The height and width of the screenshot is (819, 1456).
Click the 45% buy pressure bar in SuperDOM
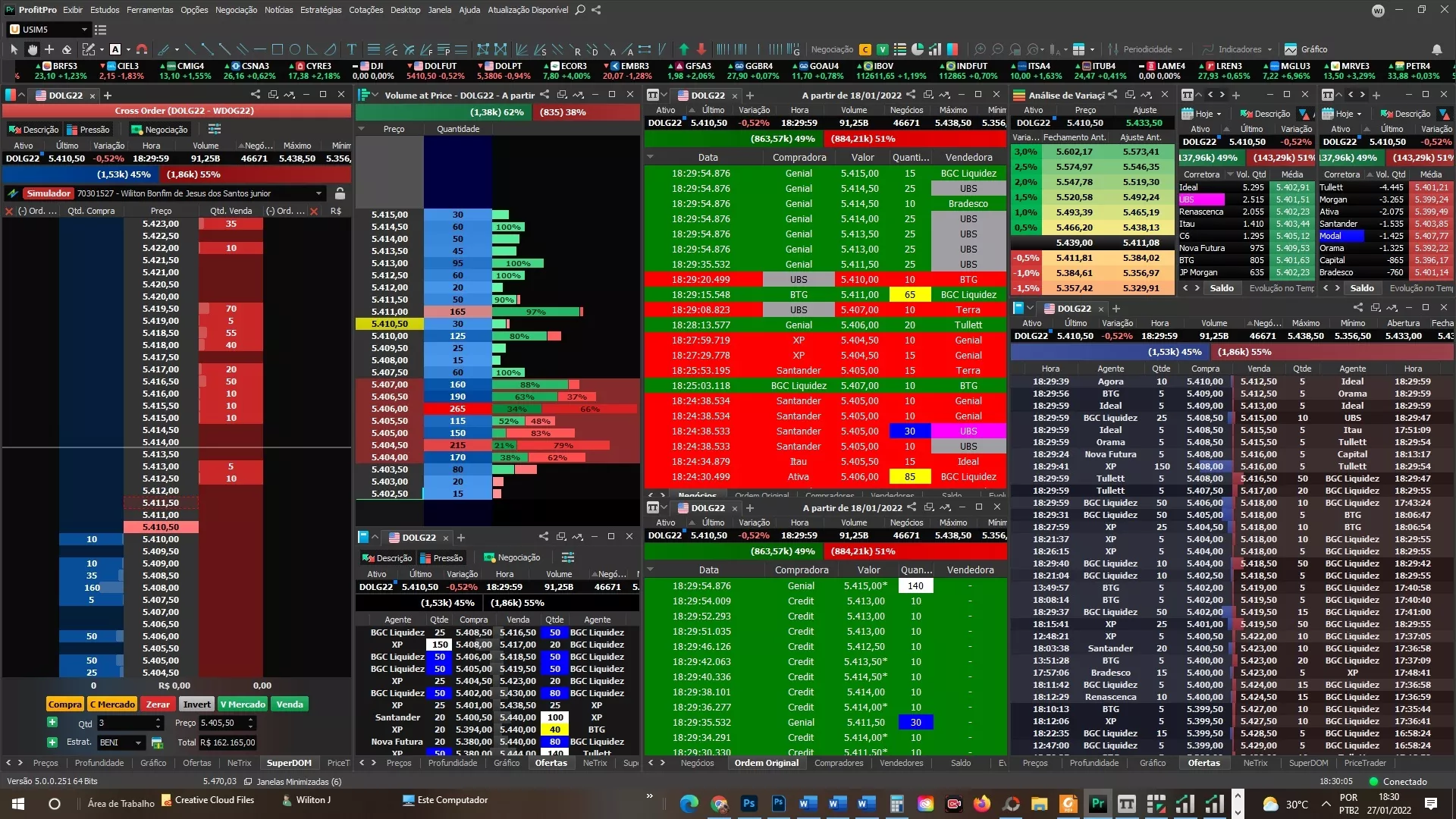(x=79, y=174)
